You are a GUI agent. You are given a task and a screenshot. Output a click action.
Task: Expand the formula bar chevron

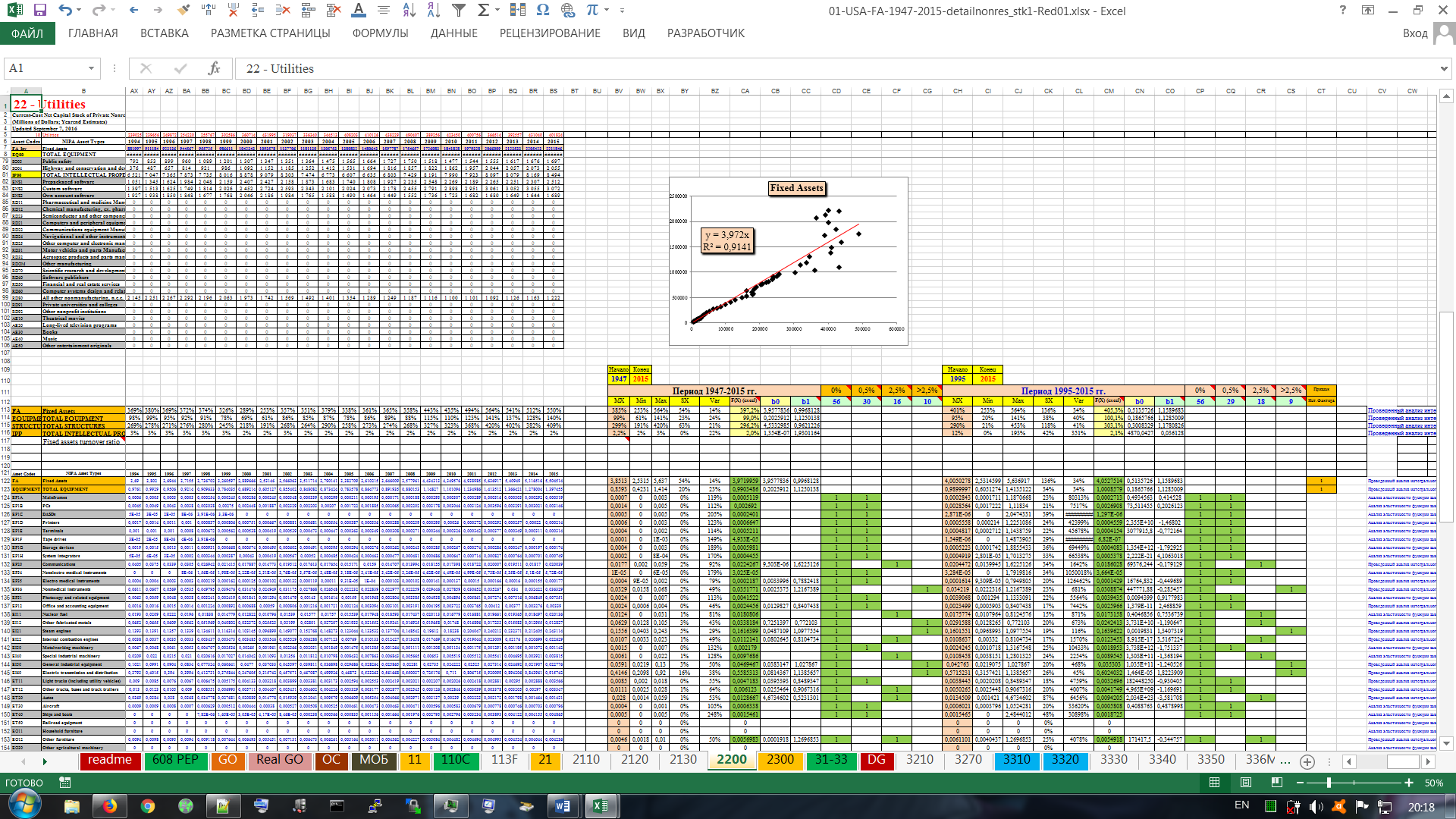(1443, 68)
